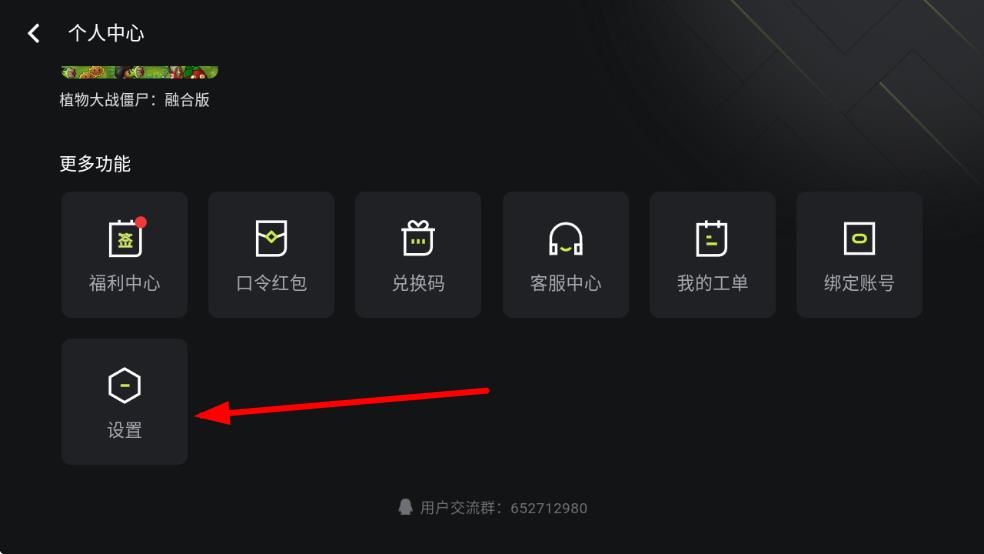Select the 绑定账号 square icon
Viewport: 984px width, 554px height.
(x=859, y=238)
